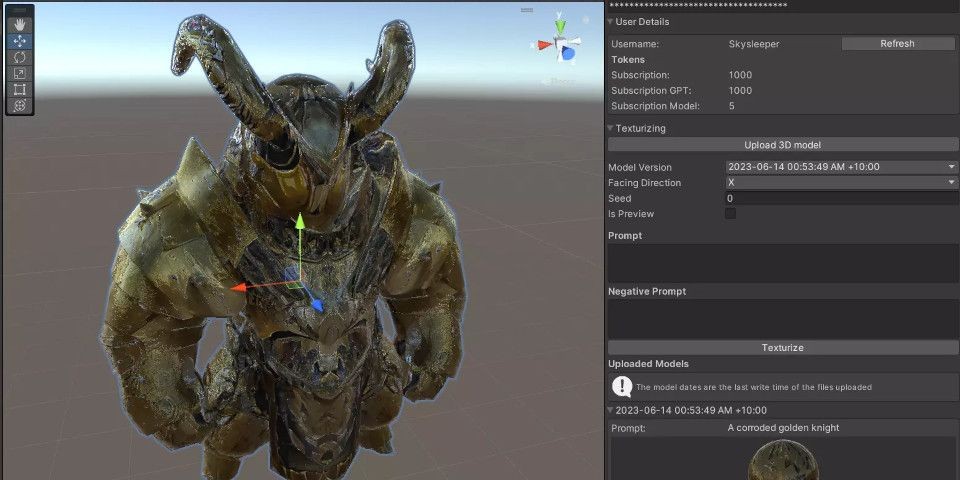
Task: Click the Subscription: label
Action: tap(640, 75)
